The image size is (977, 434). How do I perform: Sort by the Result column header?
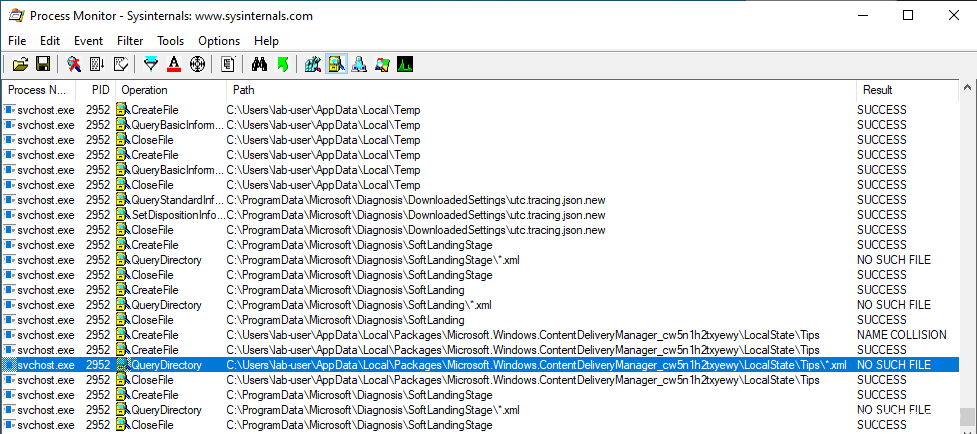pos(907,90)
